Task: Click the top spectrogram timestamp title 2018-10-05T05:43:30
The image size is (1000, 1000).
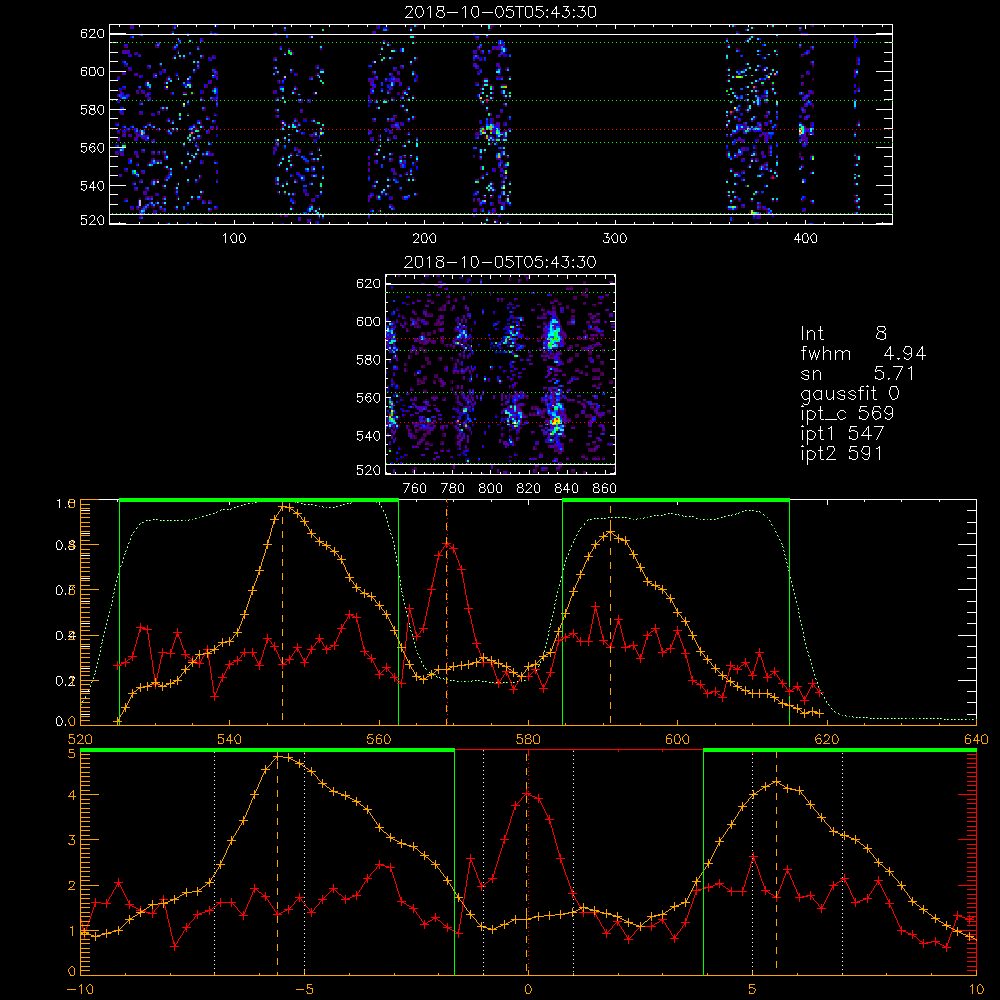Action: [x=500, y=12]
